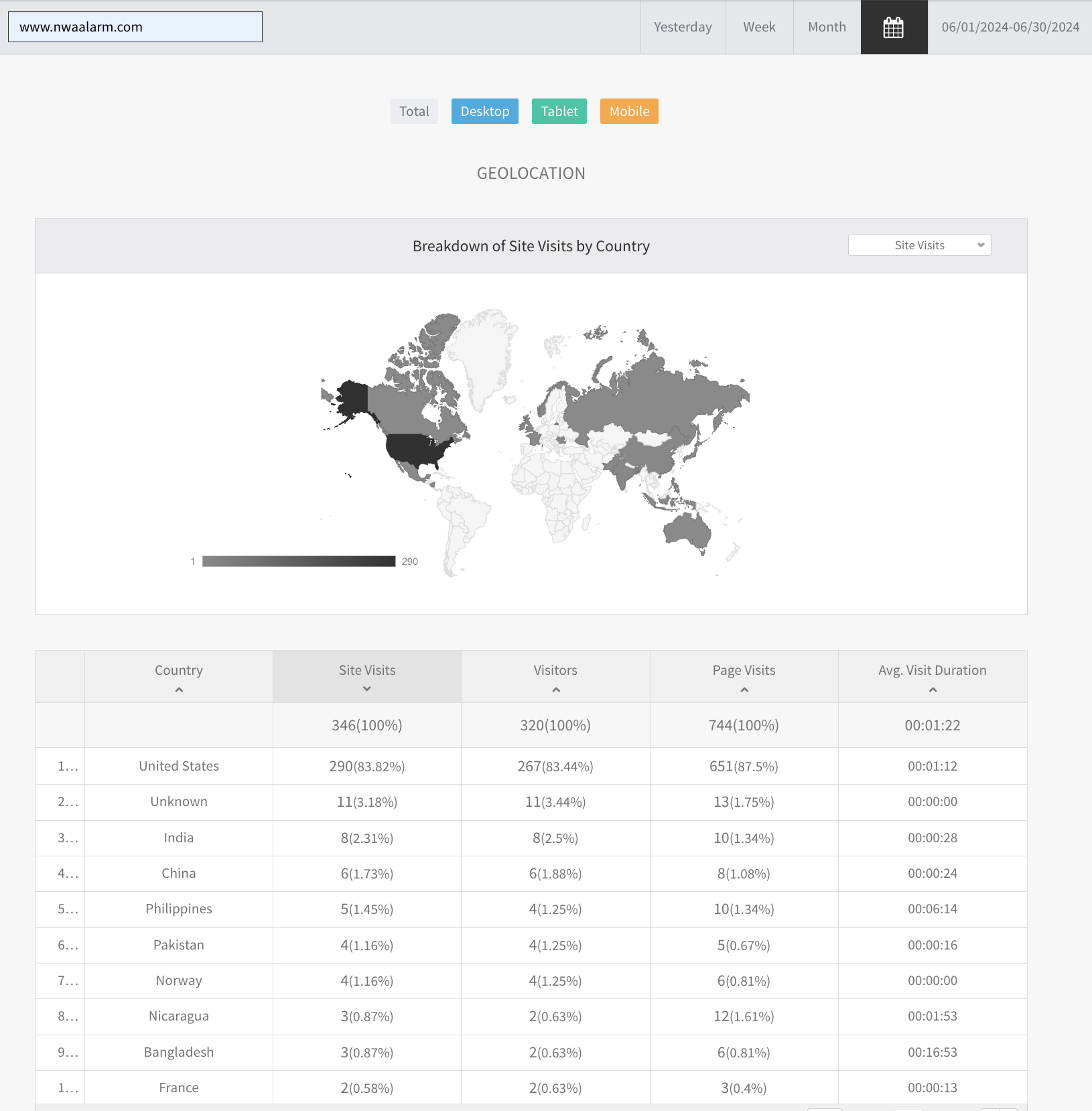
Task: Click the Visitors column header
Action: point(555,677)
